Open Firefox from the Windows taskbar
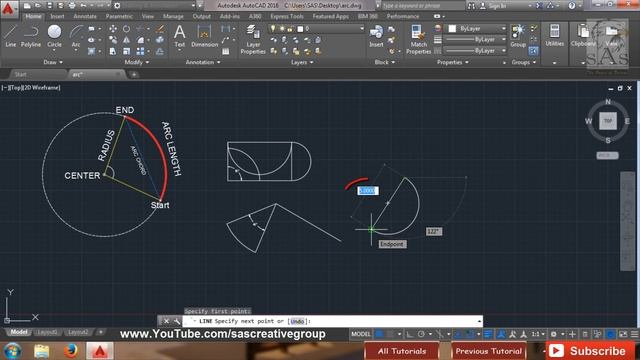 point(71,351)
